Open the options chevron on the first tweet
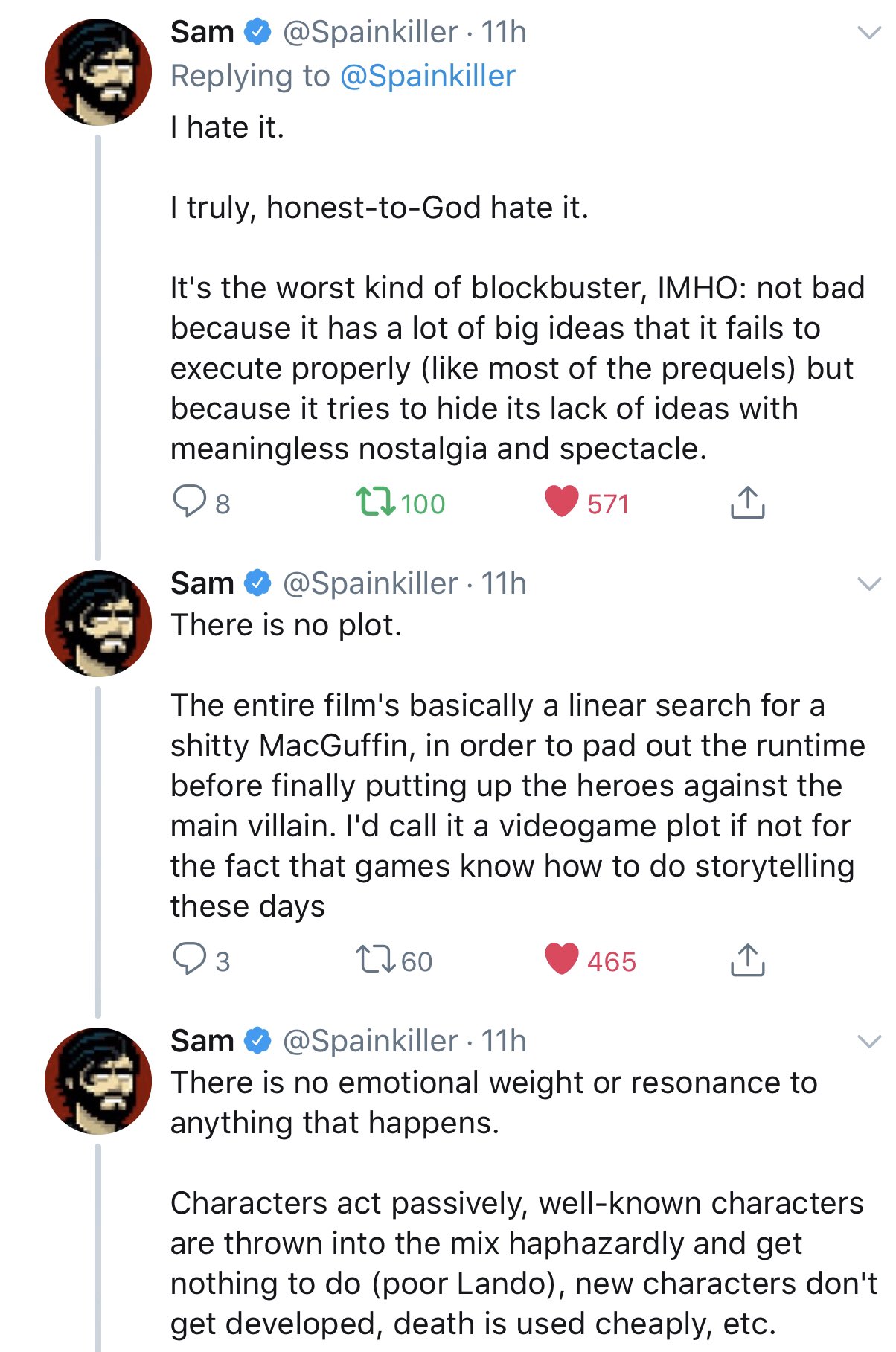Viewport: 896px width, 1352px height. (x=869, y=33)
